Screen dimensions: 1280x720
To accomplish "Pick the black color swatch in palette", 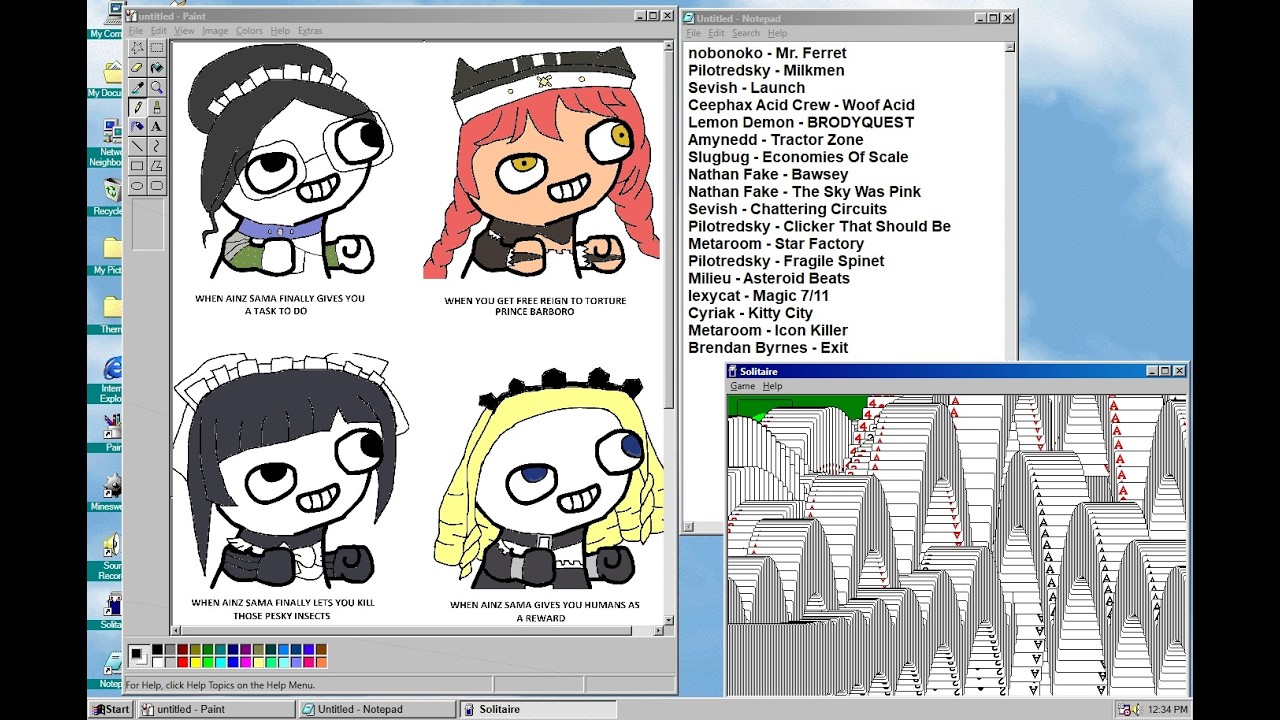I will [x=157, y=649].
